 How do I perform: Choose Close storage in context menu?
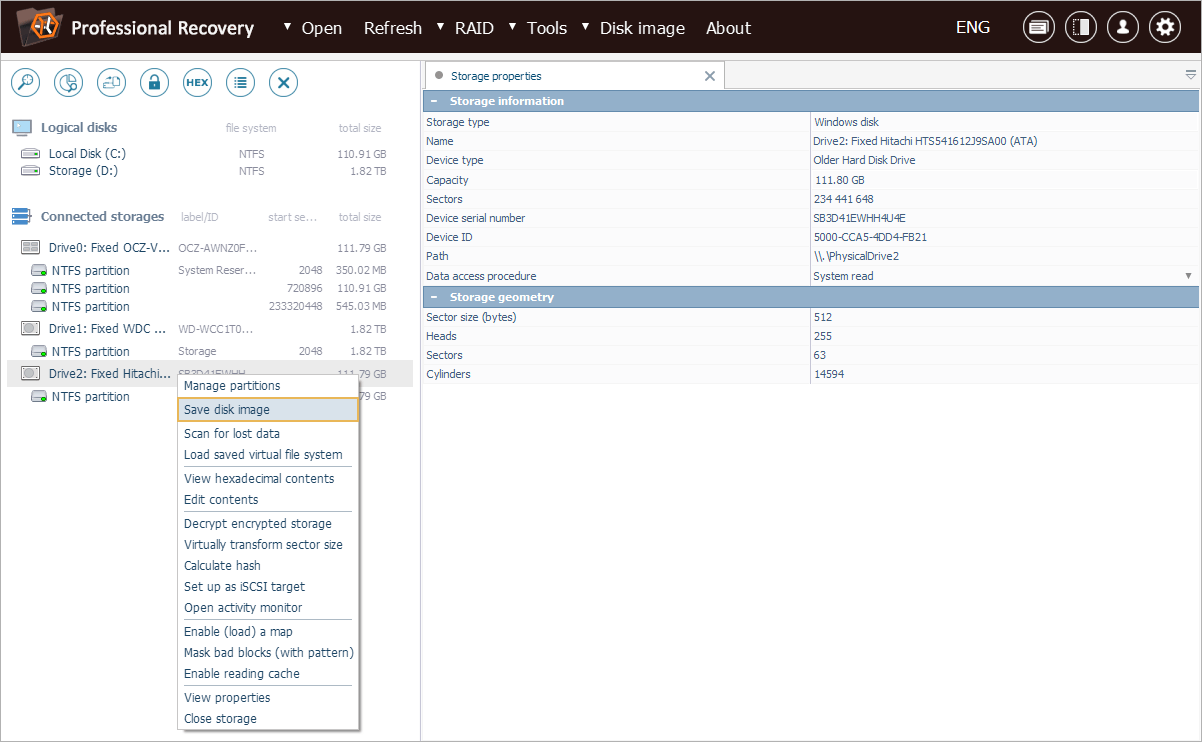(x=268, y=719)
